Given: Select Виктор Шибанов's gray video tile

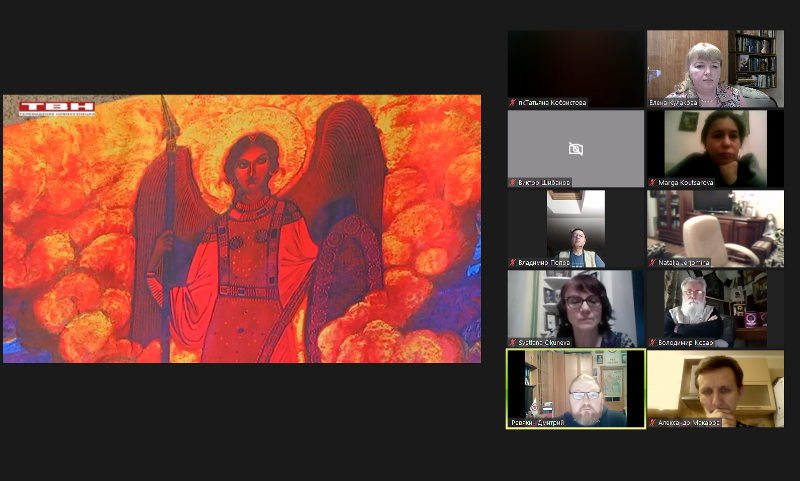Looking at the screenshot, I should tap(576, 148).
